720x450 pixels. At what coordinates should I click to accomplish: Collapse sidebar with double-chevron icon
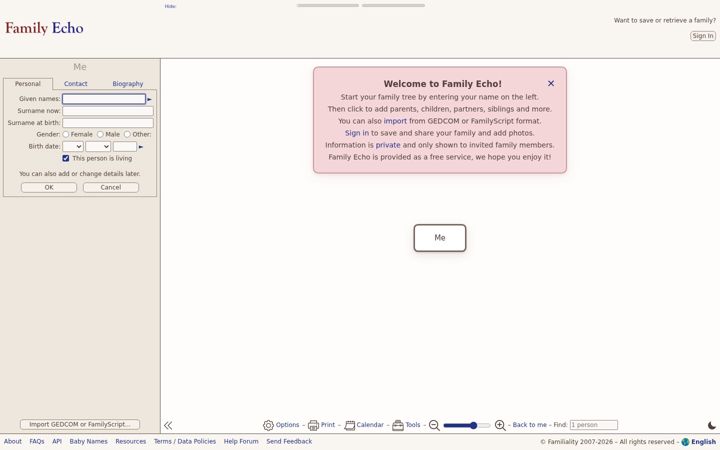pos(168,425)
